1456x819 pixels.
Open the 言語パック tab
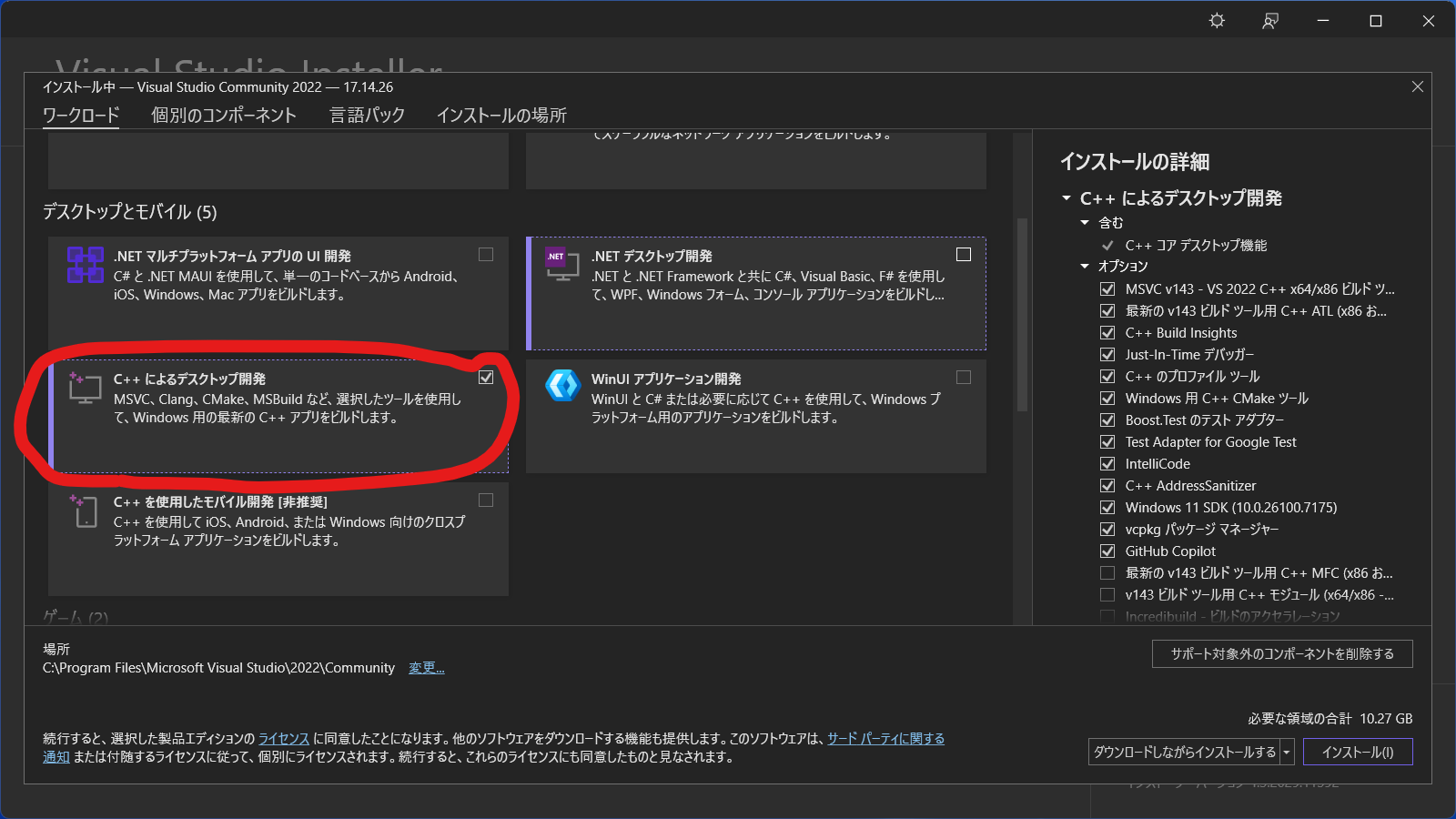[x=367, y=116]
